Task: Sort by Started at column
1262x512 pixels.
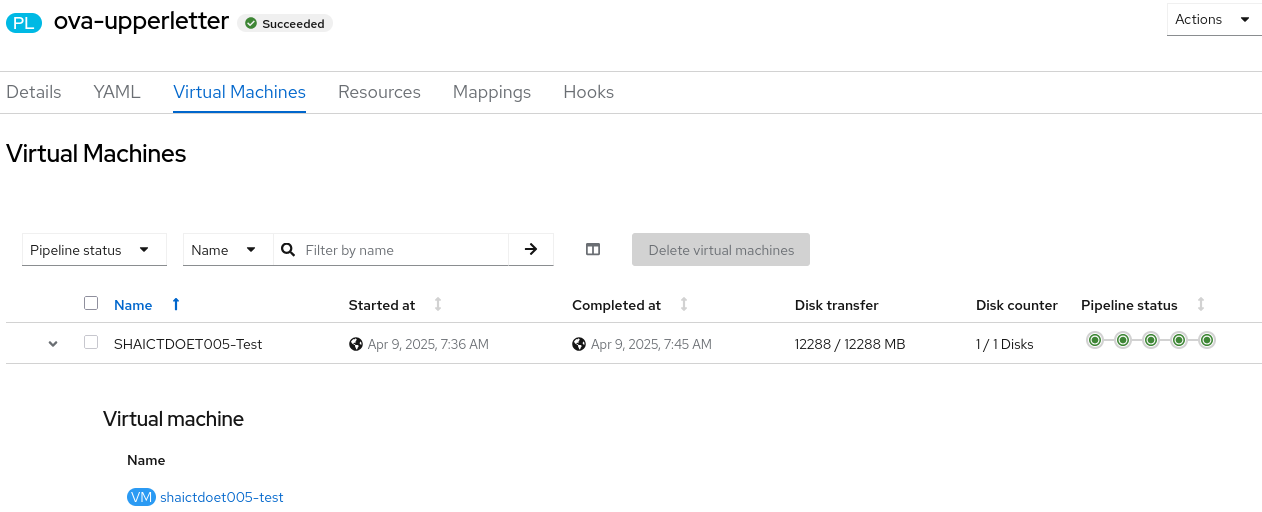Action: point(437,305)
